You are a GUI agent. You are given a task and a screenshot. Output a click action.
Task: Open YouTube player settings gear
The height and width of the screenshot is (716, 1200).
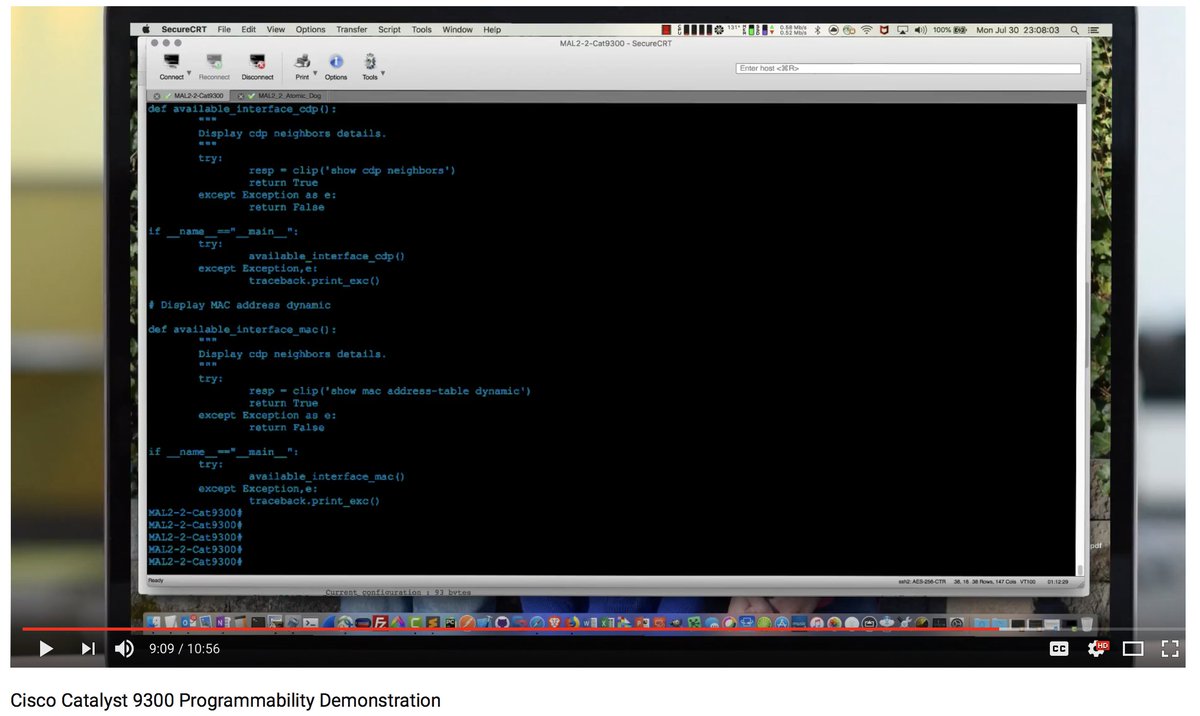[1096, 649]
